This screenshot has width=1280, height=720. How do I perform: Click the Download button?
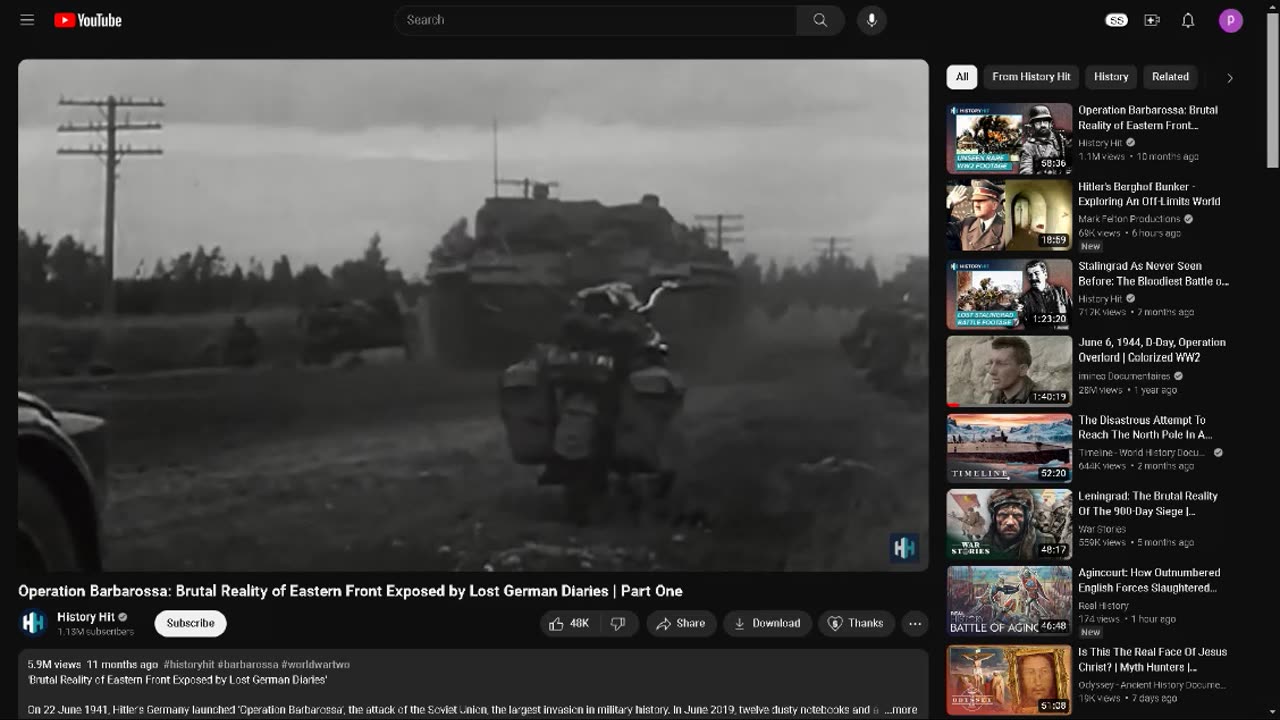767,623
